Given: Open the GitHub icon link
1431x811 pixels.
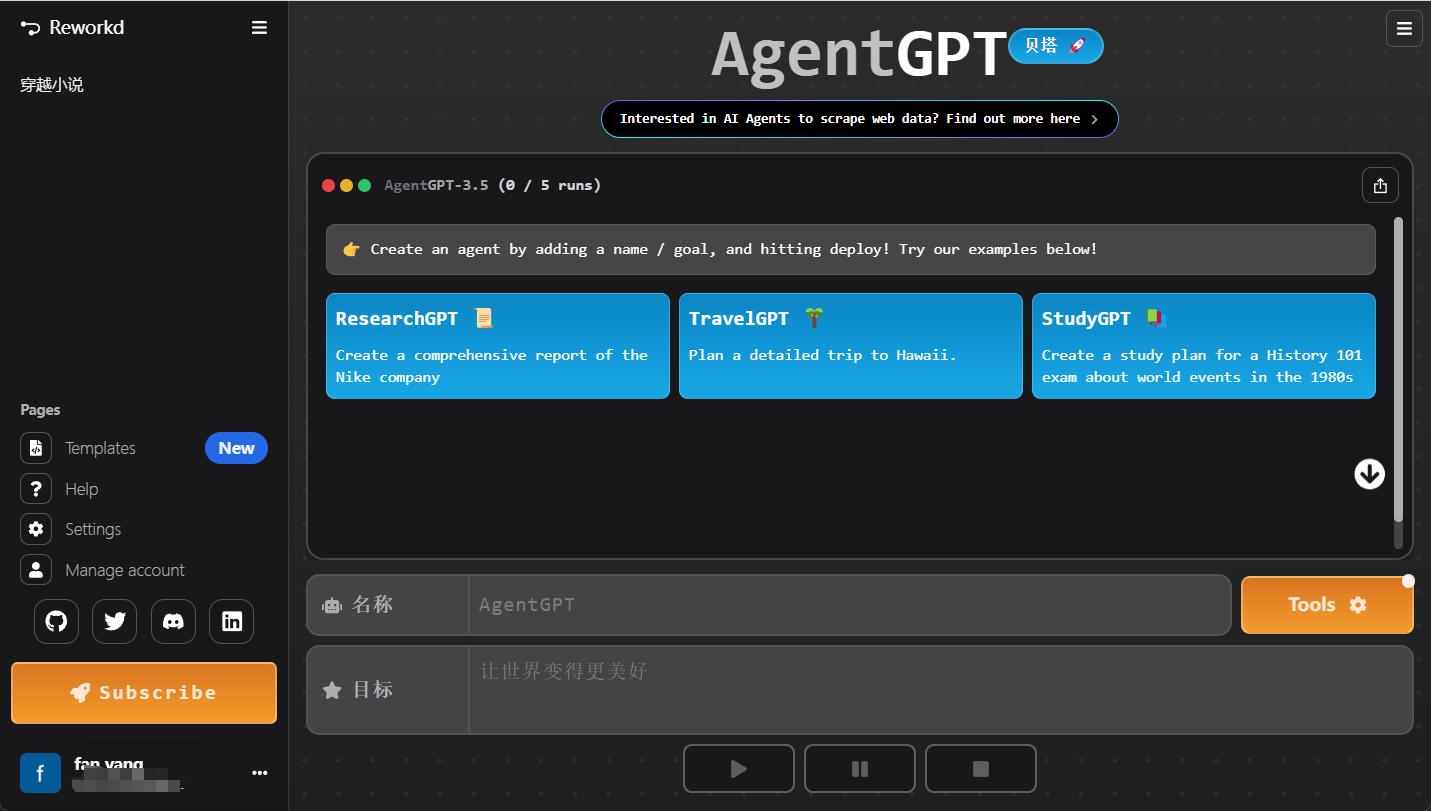Looking at the screenshot, I should (x=56, y=621).
